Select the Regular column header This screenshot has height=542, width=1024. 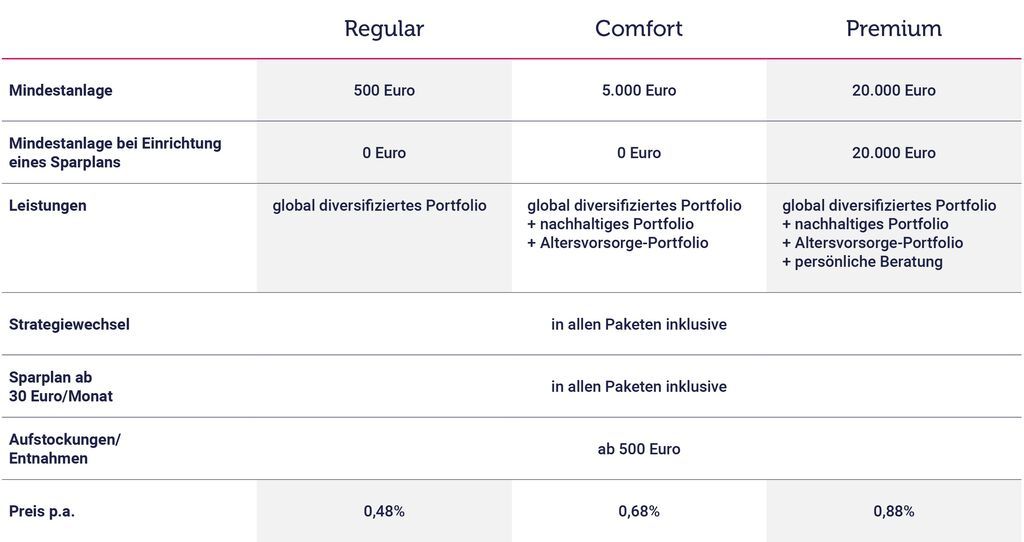tap(384, 29)
